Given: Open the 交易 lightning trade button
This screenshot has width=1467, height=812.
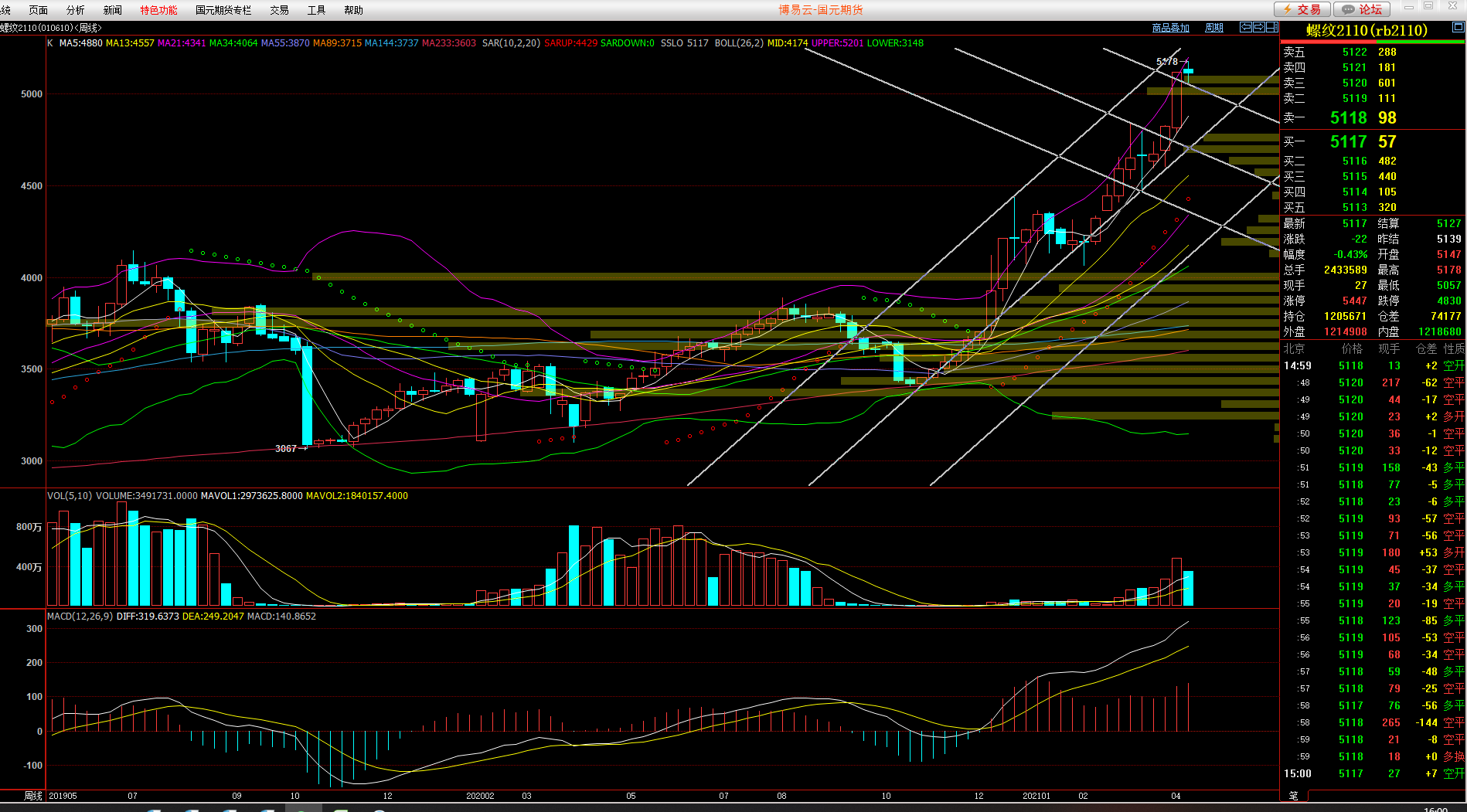Looking at the screenshot, I should click(x=1302, y=9).
